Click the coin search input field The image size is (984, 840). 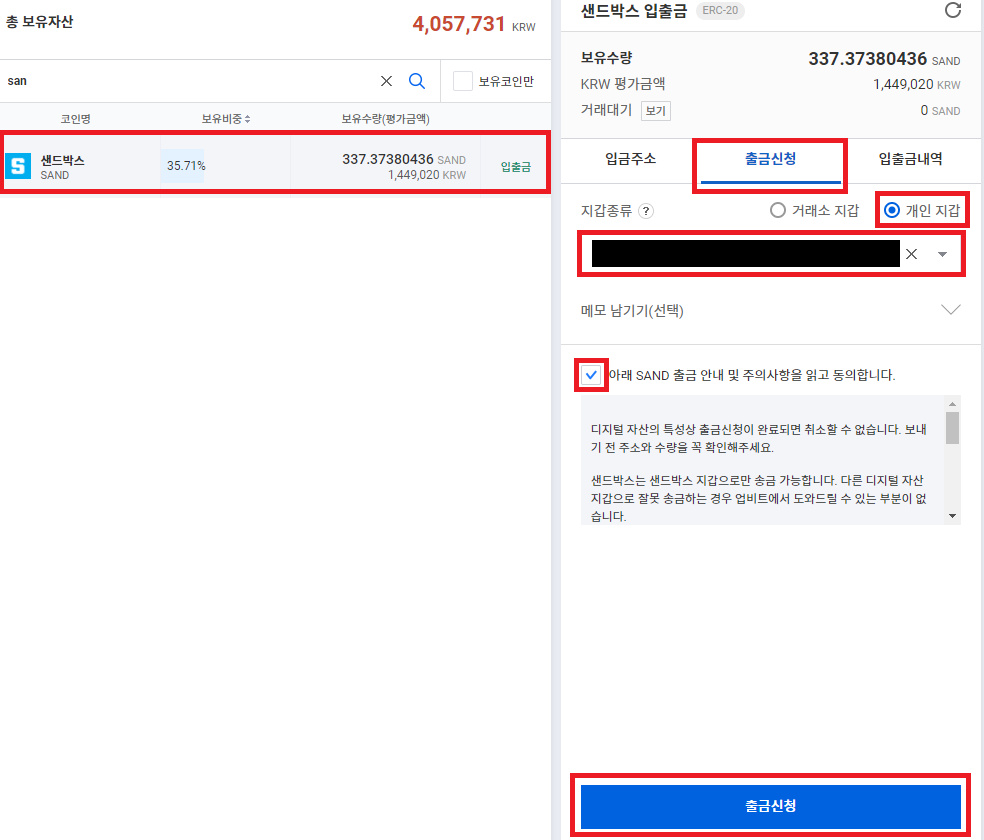click(x=188, y=81)
